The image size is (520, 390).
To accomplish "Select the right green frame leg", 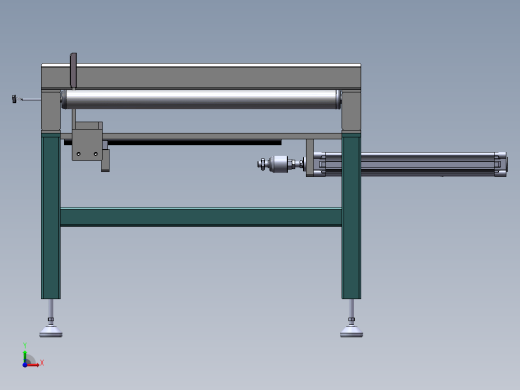I will (351, 215).
